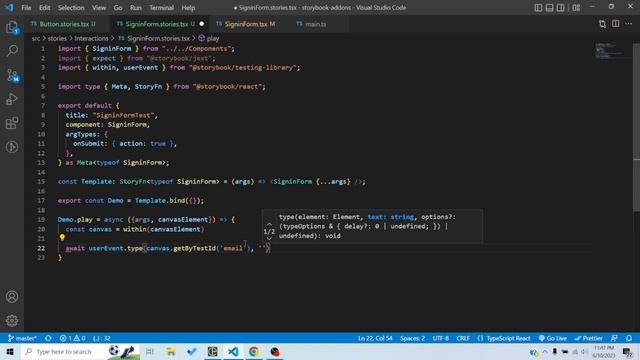This screenshot has width=640, height=360.
Task: Show the next signature in parameter hint
Action: 269,239
